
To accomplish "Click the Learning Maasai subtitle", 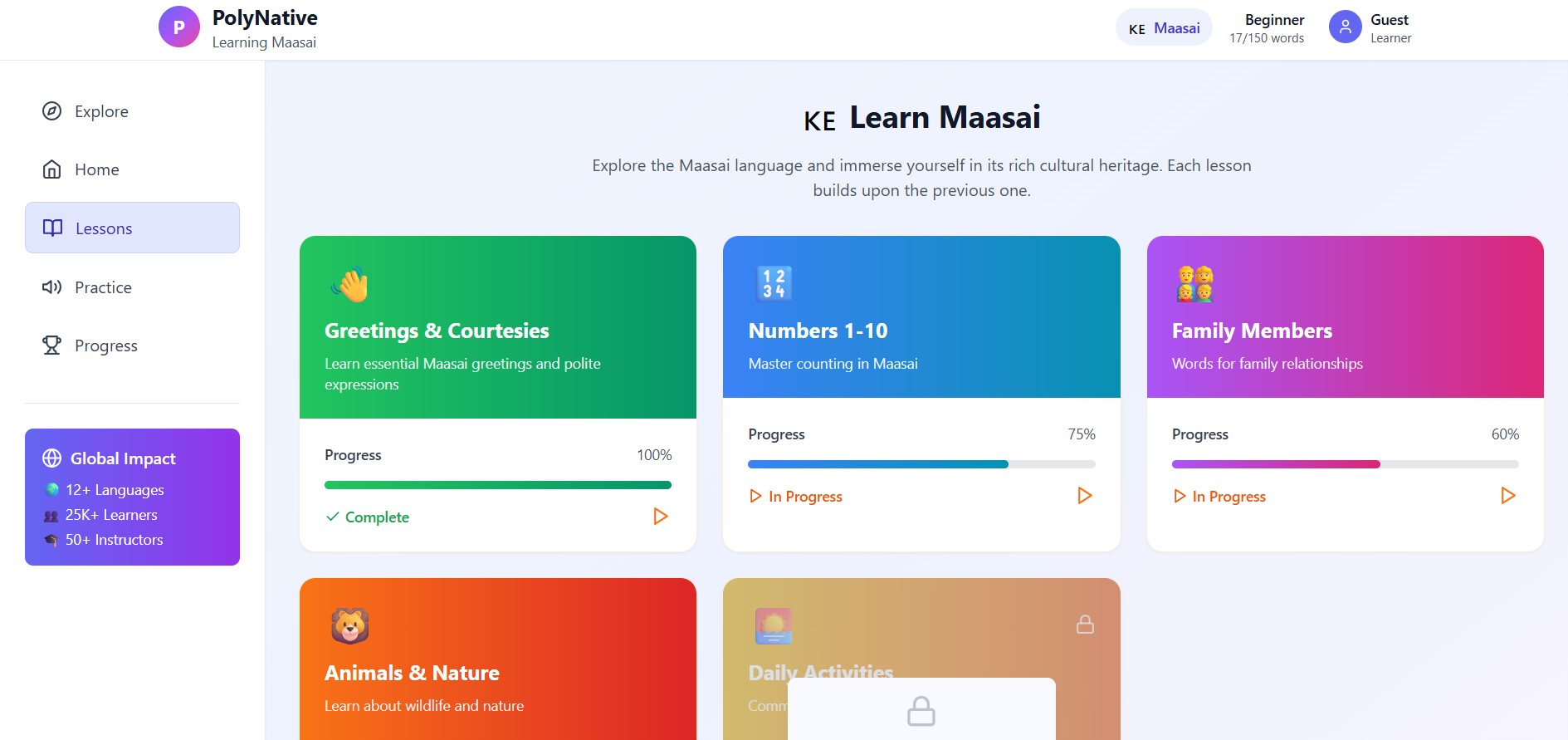I will pyautogui.click(x=264, y=42).
